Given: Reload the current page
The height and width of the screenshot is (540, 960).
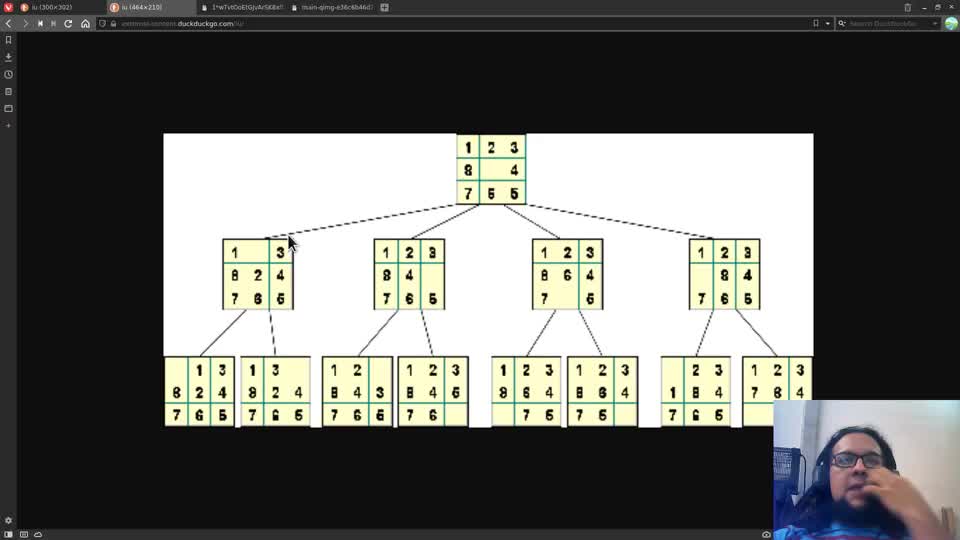Looking at the screenshot, I should 69,23.
